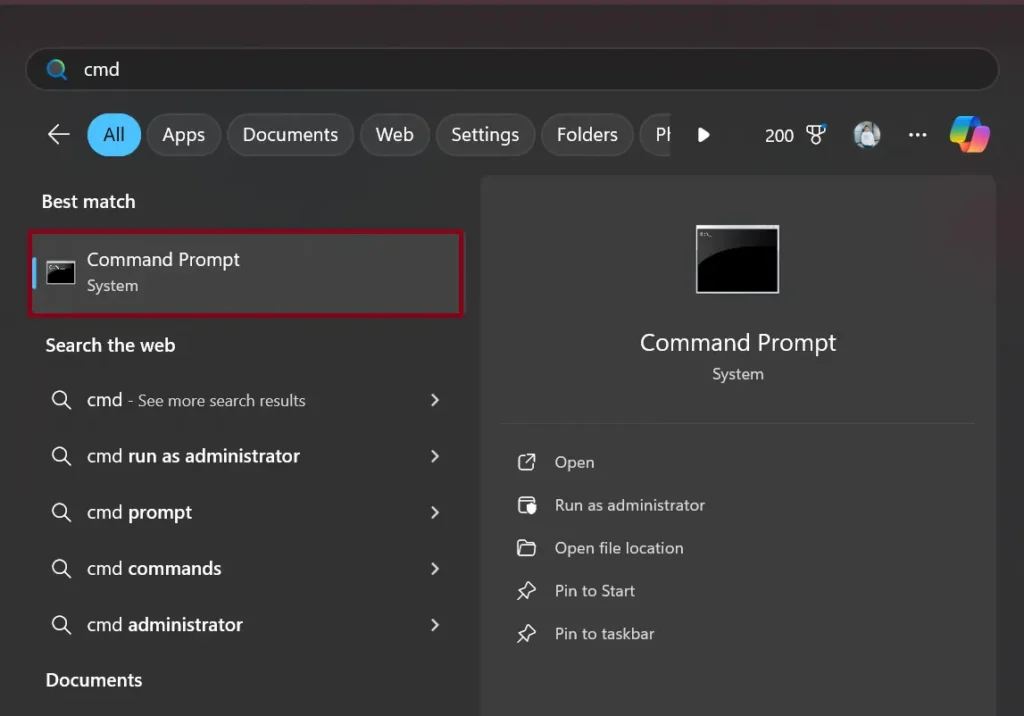Click the search magnifier icon in search box
1024x716 pixels.
pyautogui.click(x=57, y=69)
